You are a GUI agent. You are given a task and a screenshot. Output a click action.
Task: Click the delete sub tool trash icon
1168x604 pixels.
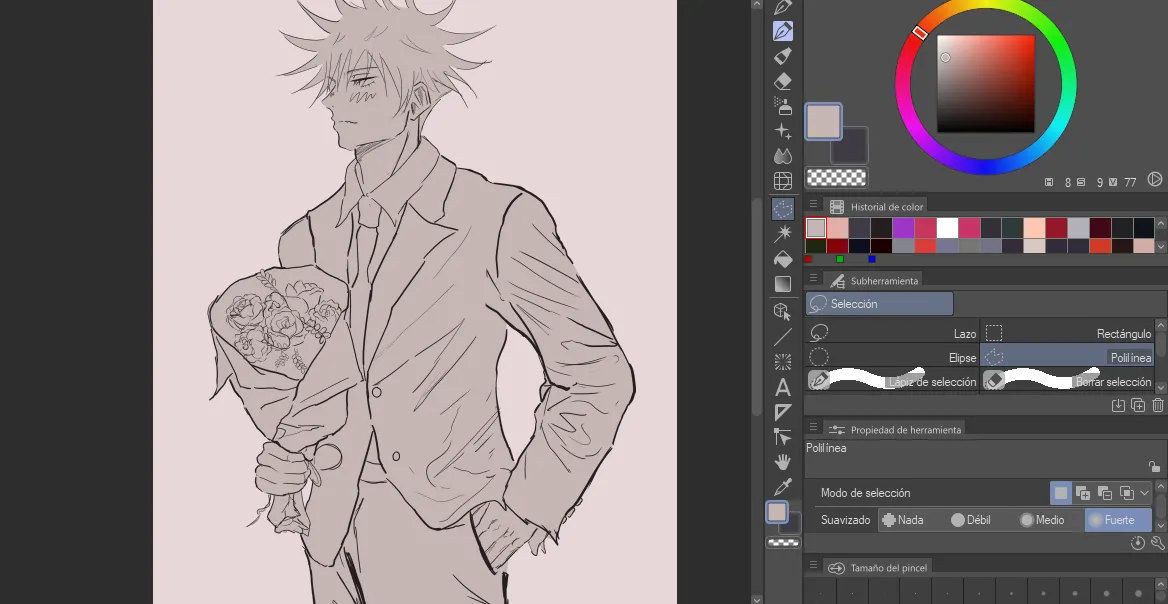1158,405
